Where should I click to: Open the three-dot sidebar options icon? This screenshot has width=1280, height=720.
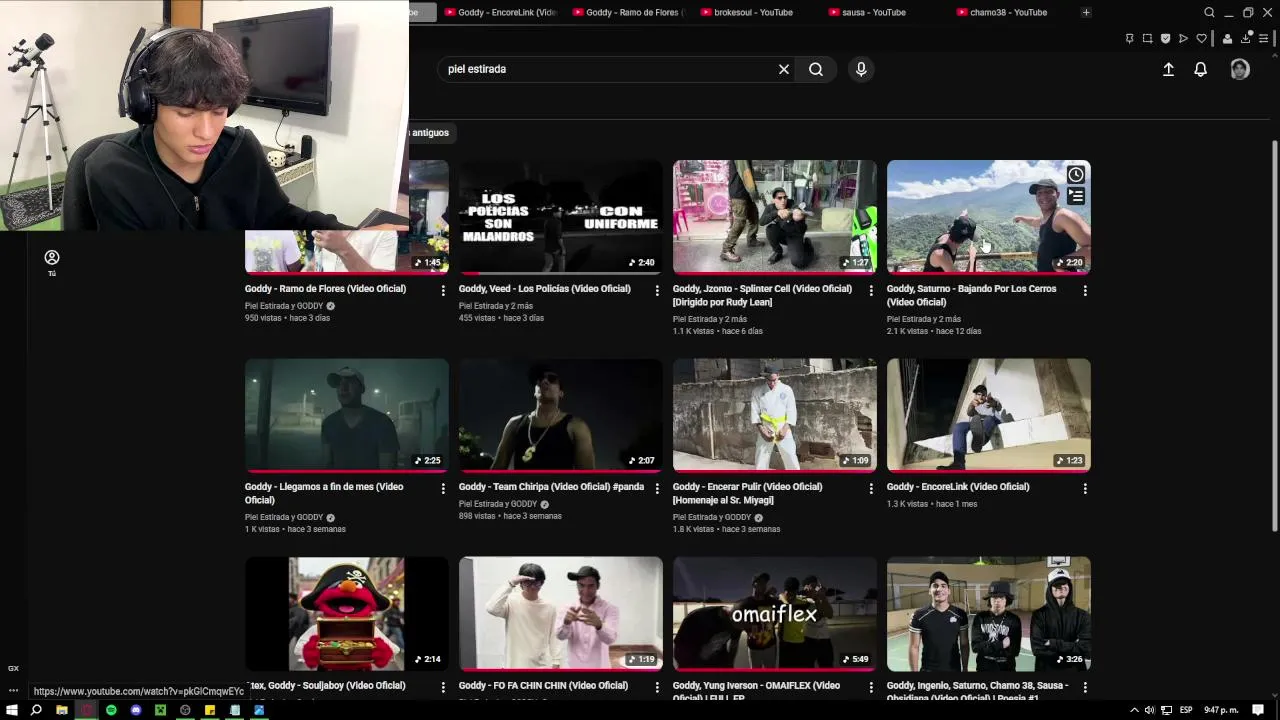tap(13, 690)
